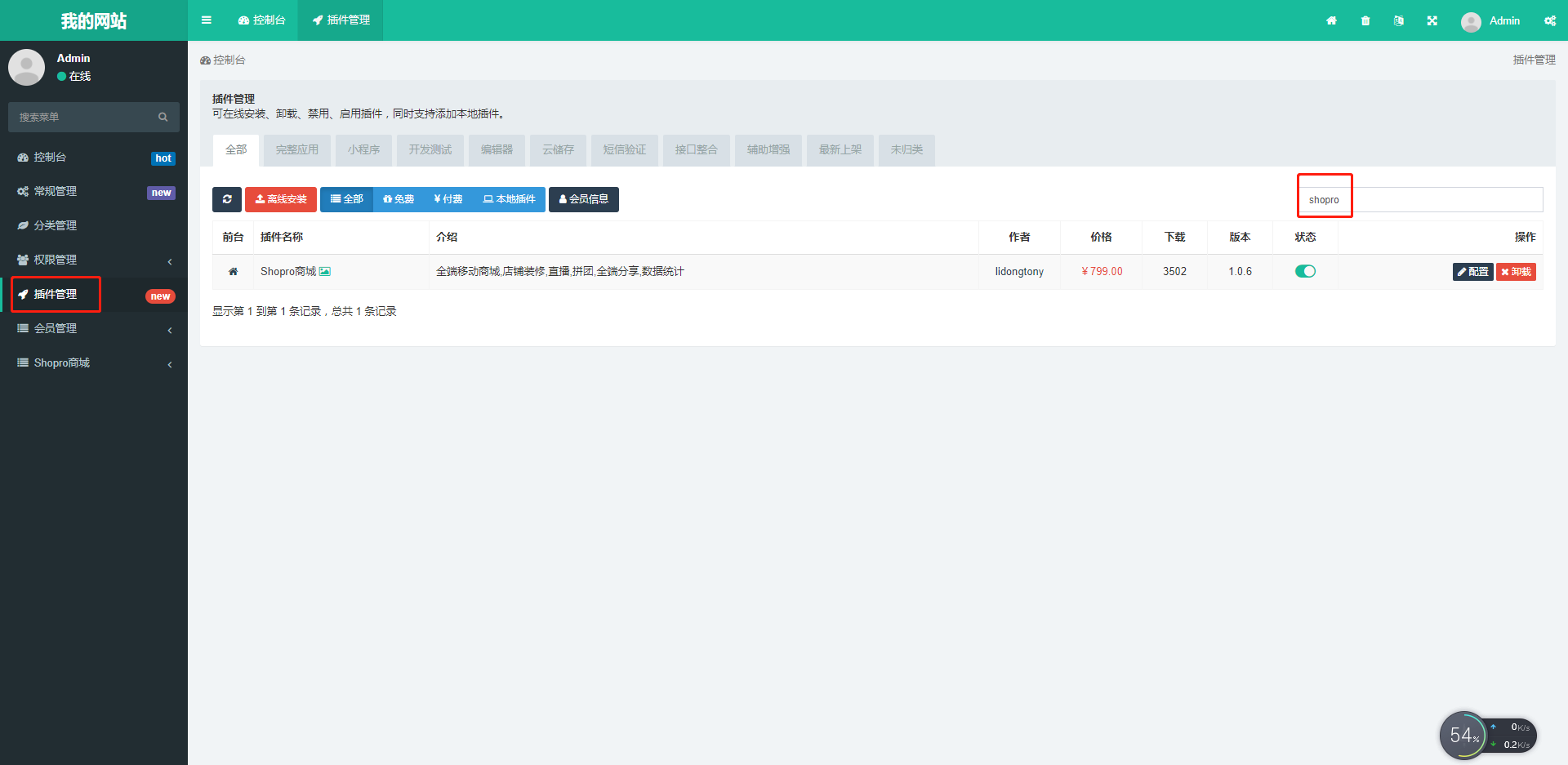Image resolution: width=1568 pixels, height=765 pixels.
Task: Toggle the sidebar hamburger menu icon
Action: coord(207,20)
